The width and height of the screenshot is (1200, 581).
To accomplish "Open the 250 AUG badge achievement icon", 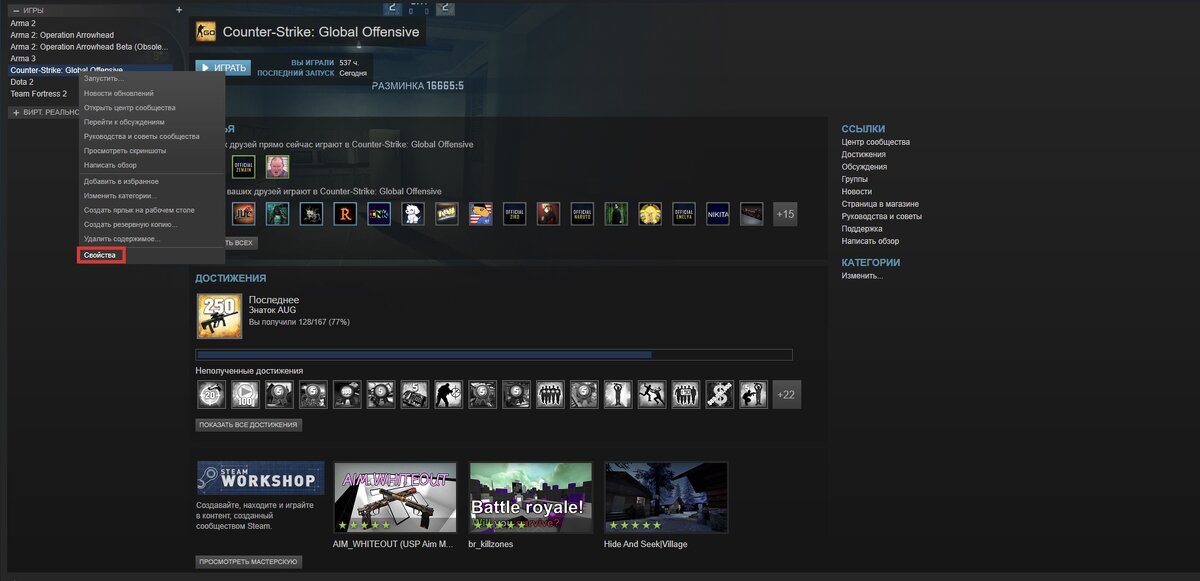I will point(219,315).
